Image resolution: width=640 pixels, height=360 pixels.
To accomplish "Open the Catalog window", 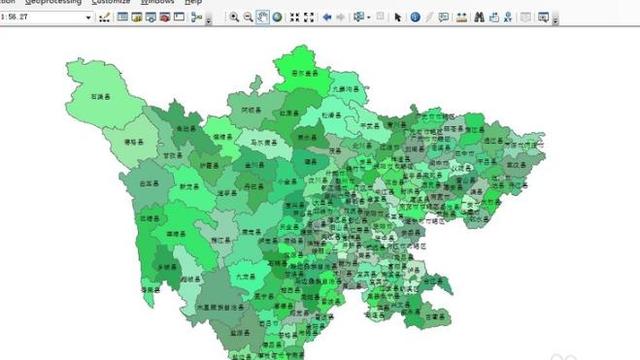I will (x=137, y=17).
